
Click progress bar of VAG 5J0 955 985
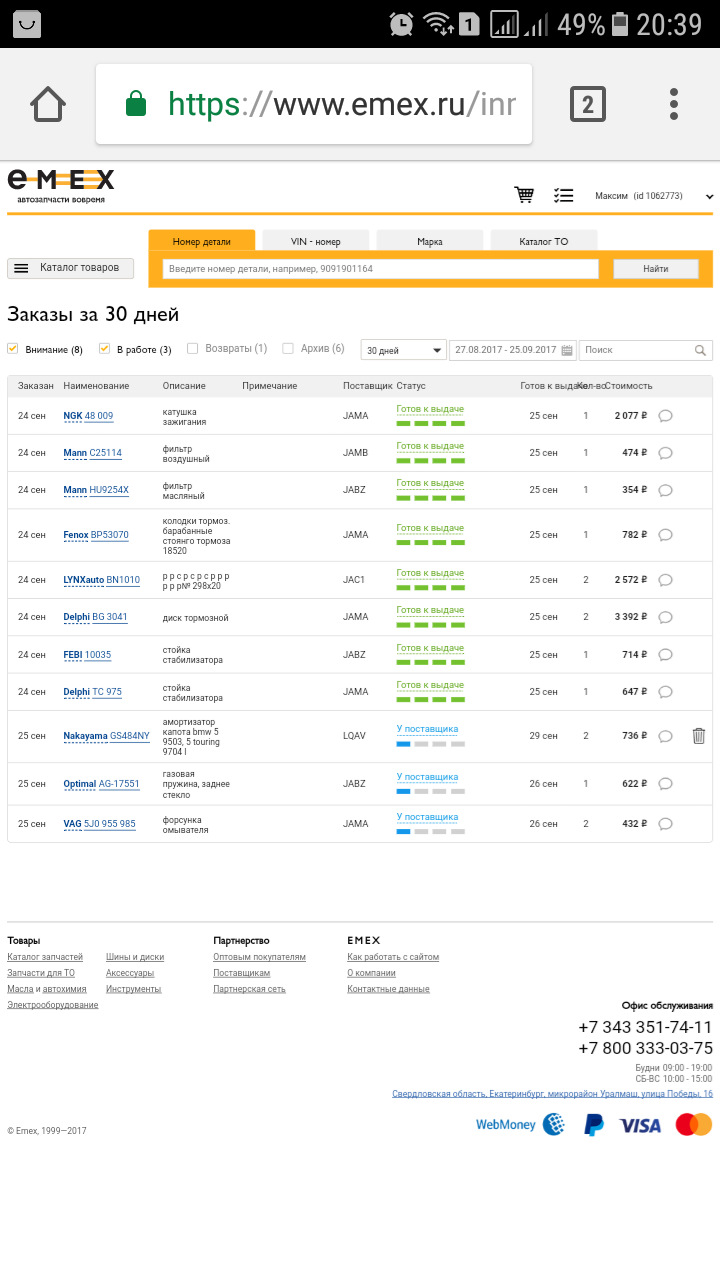click(x=431, y=831)
